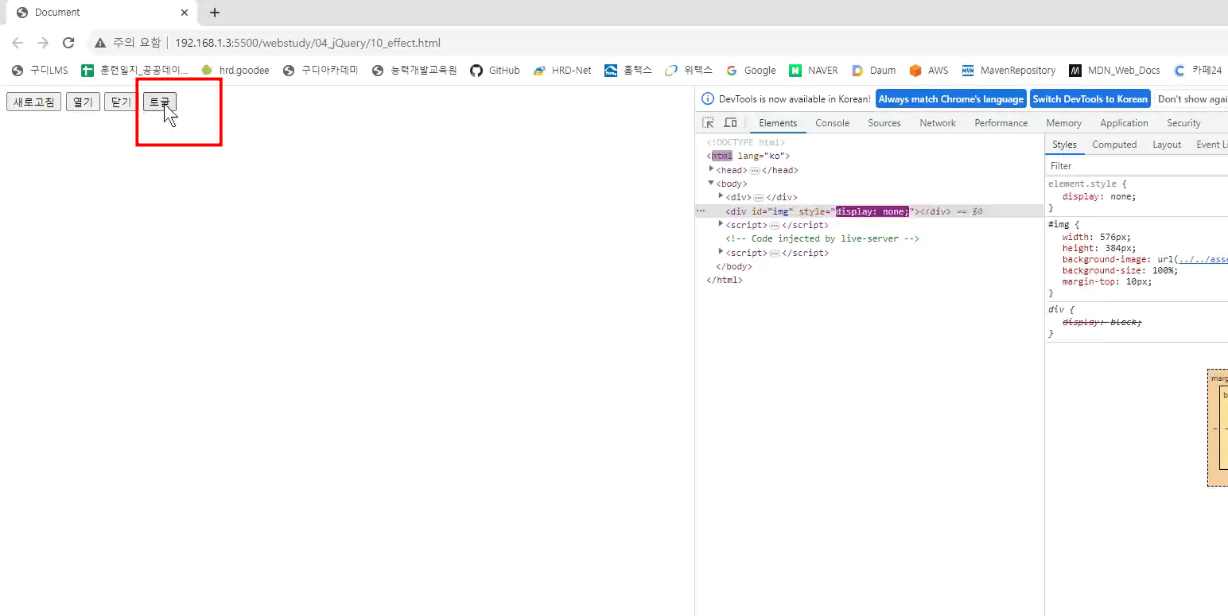The image size is (1228, 616).
Task: Toggle the device toolbar icon
Action: coord(731,123)
